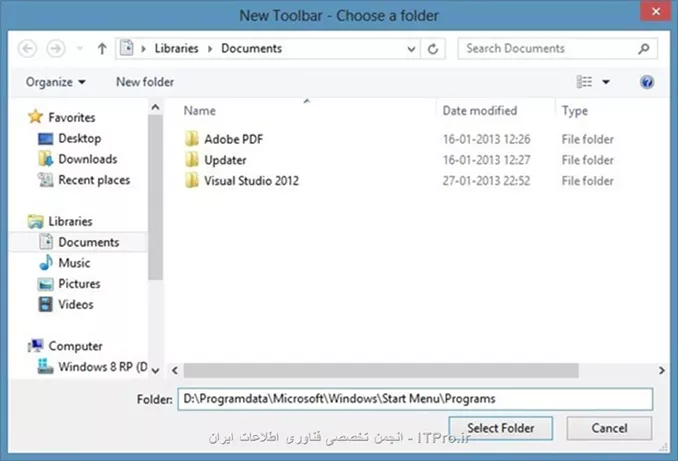Open the recent locations dropdown arrow
The image size is (678, 461).
coord(80,48)
